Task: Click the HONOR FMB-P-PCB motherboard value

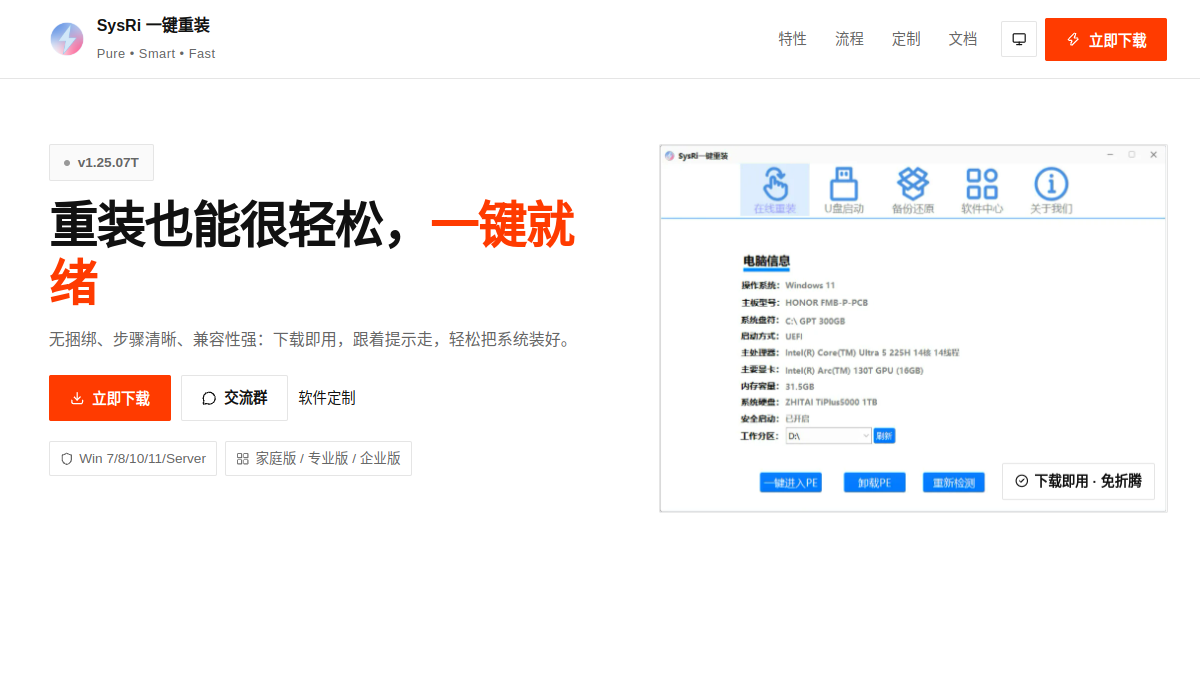Action: (827, 303)
